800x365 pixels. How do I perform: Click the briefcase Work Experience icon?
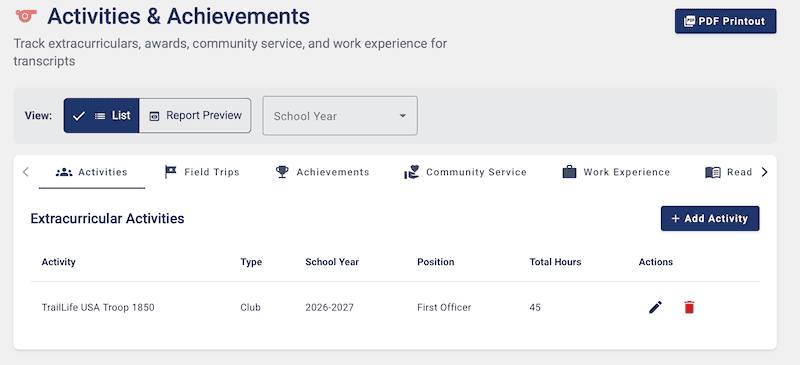click(569, 172)
